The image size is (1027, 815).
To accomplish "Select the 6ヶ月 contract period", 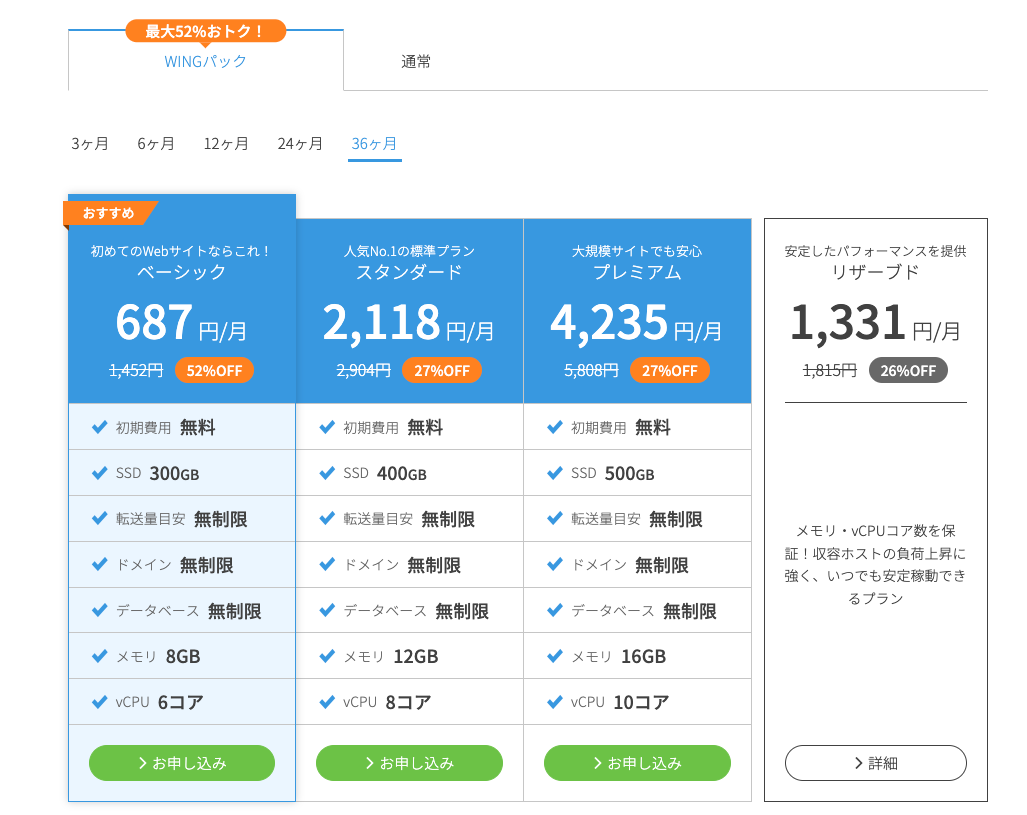I will coord(156,143).
